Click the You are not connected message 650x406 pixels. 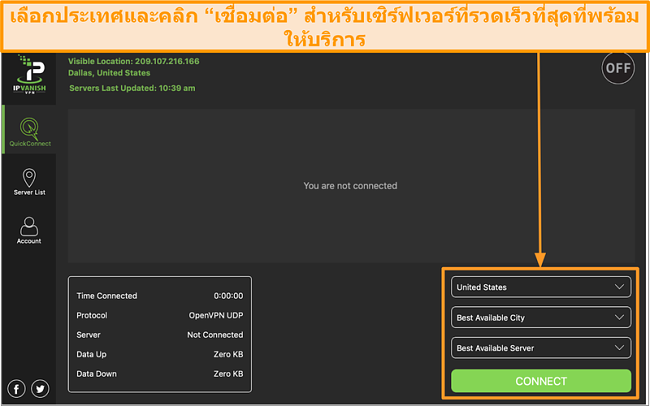click(x=350, y=186)
